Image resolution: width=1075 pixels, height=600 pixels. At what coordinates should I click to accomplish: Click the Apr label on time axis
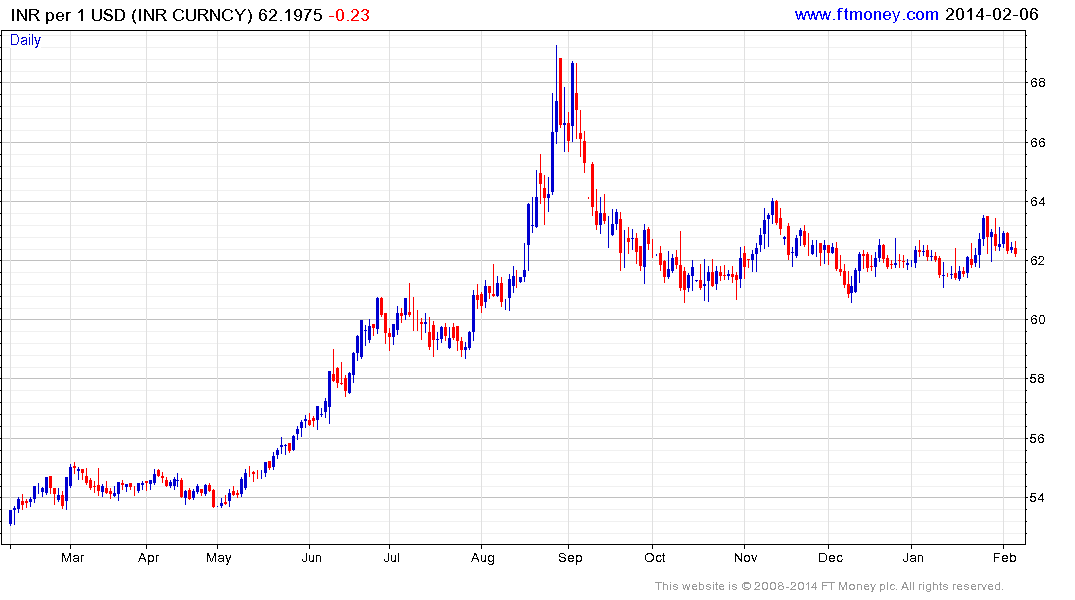click(148, 557)
